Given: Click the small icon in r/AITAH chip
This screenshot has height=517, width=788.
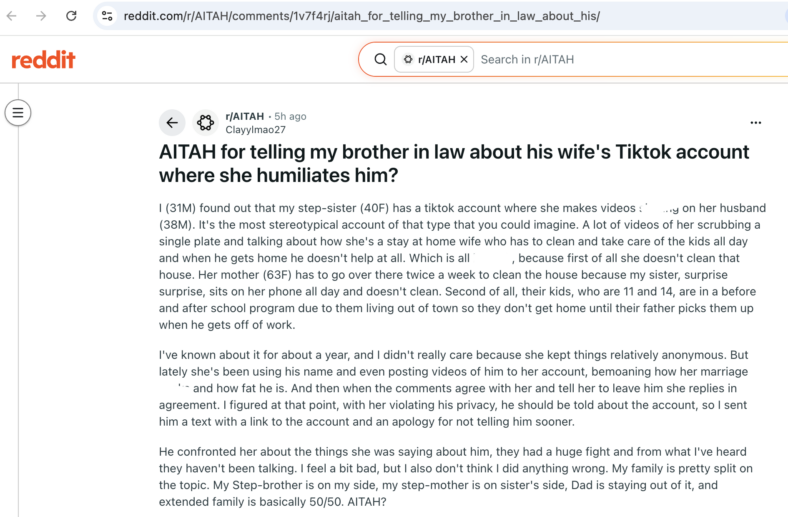Looking at the screenshot, I should click(408, 59).
